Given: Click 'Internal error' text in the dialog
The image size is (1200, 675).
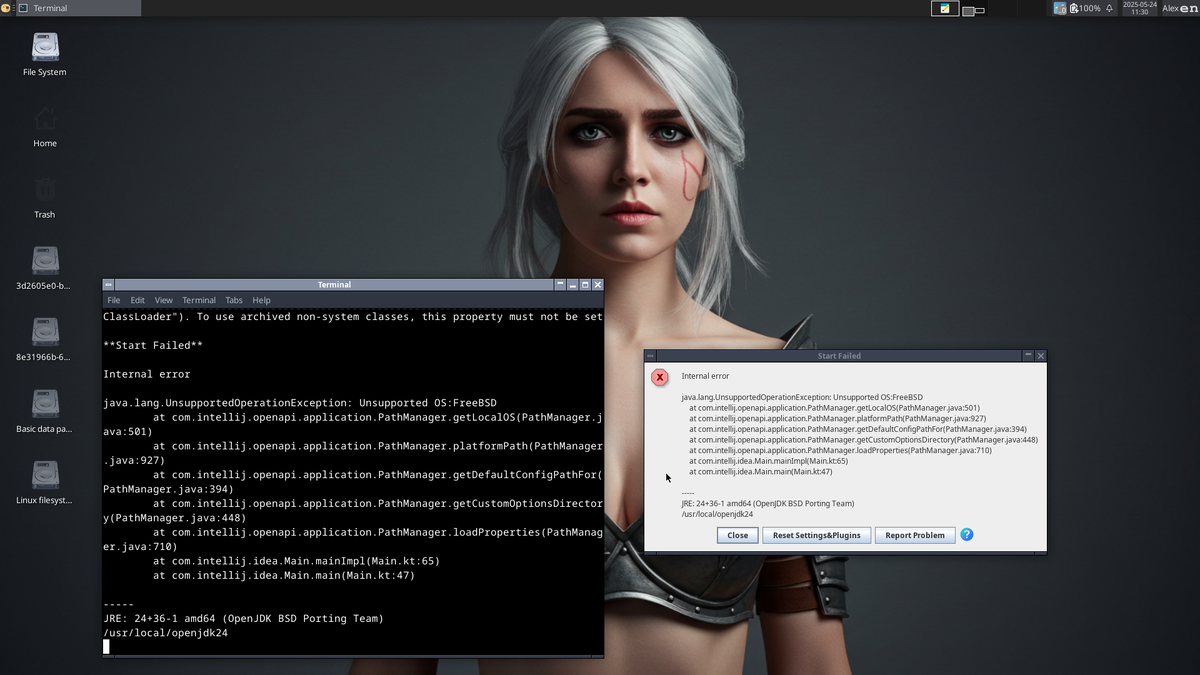Looking at the screenshot, I should coord(705,376).
